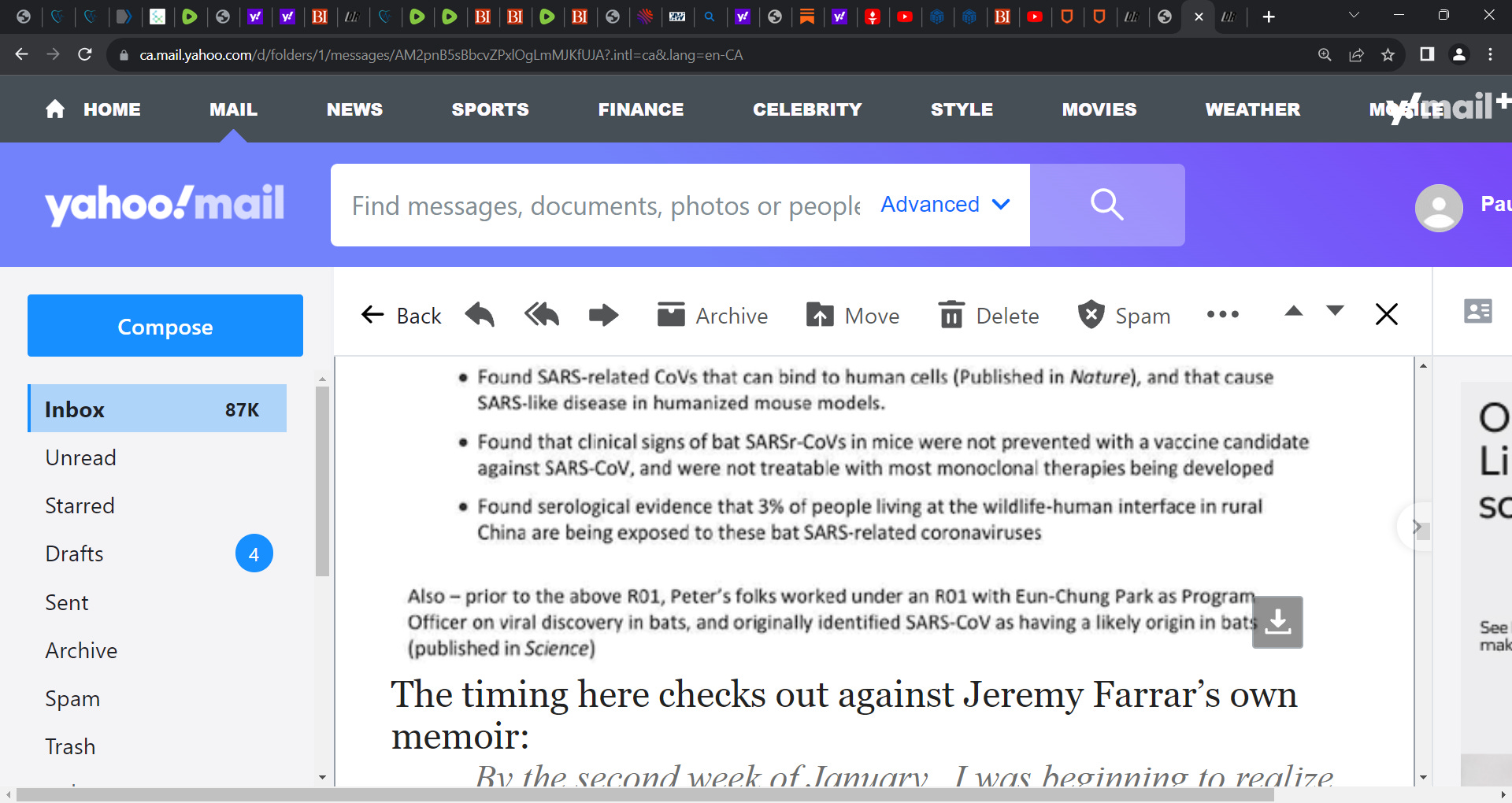Click the Forward arrow icon
The width and height of the screenshot is (1512, 803).
click(604, 315)
